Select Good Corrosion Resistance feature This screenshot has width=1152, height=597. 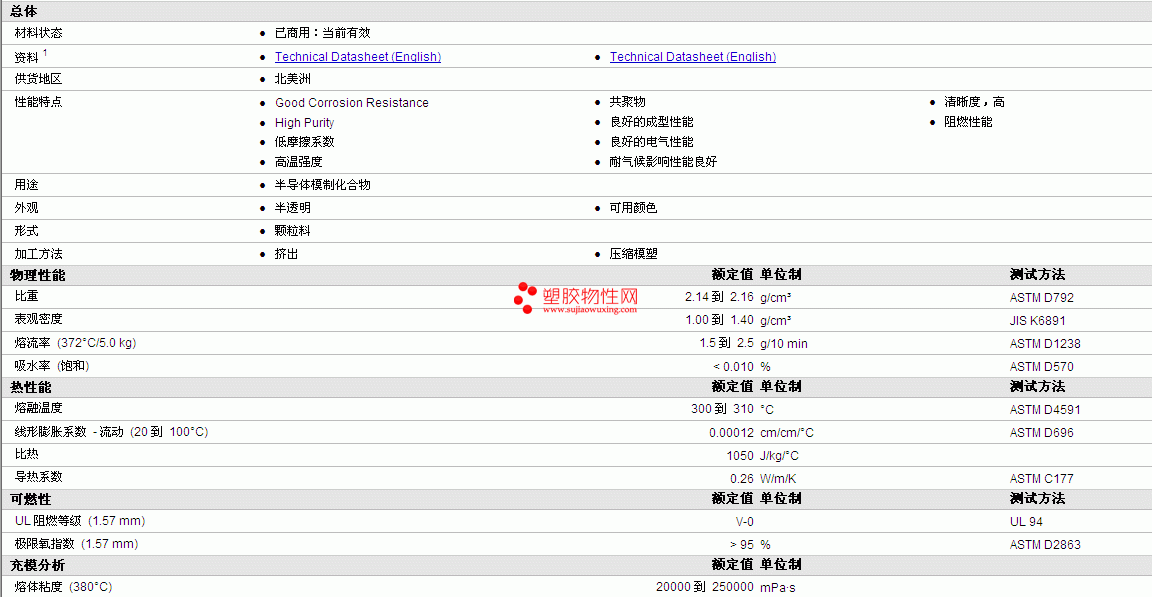352,103
